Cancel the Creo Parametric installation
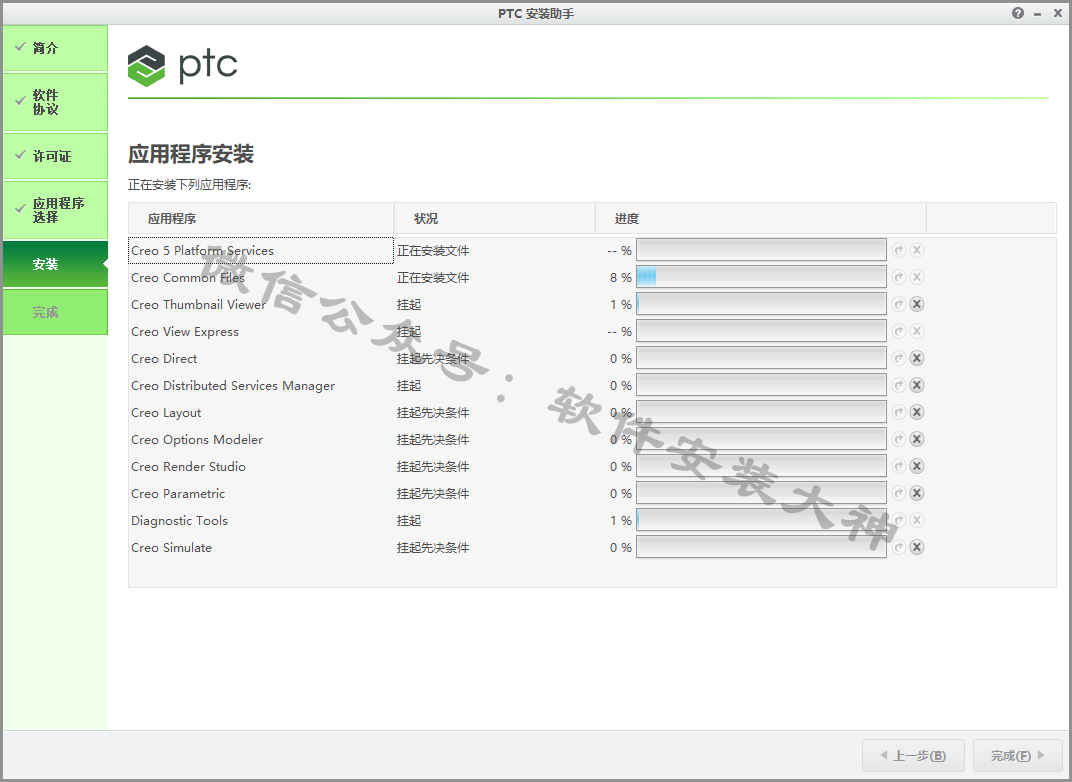This screenshot has width=1072, height=782. coord(917,493)
